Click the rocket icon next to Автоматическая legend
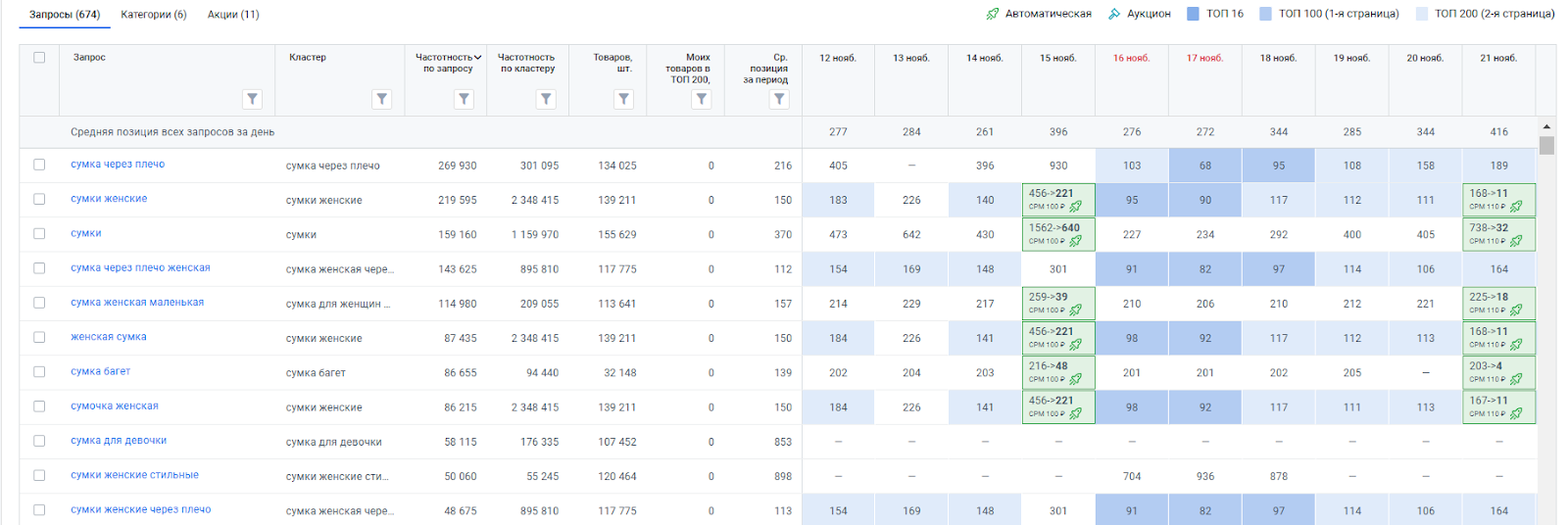Screen dimensions: 1568x525 click(x=993, y=14)
